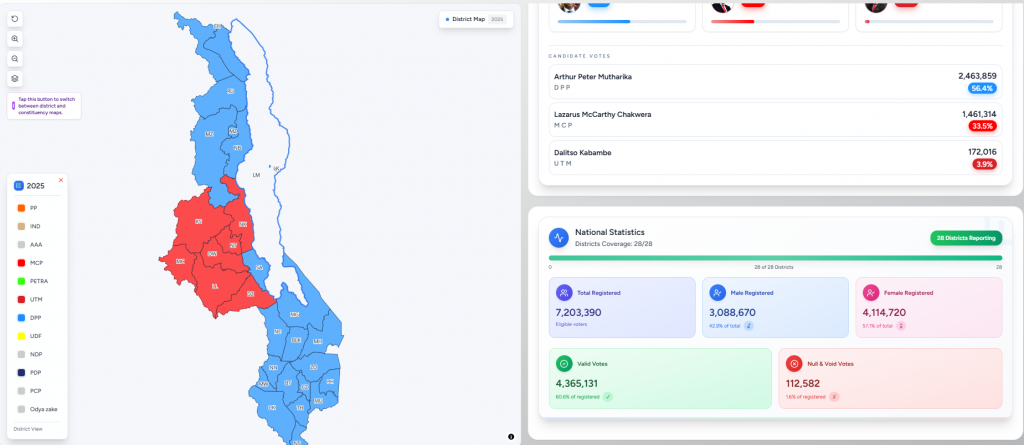The height and width of the screenshot is (445, 1024).
Task: Click the National Statistics pulse icon
Action: [559, 238]
